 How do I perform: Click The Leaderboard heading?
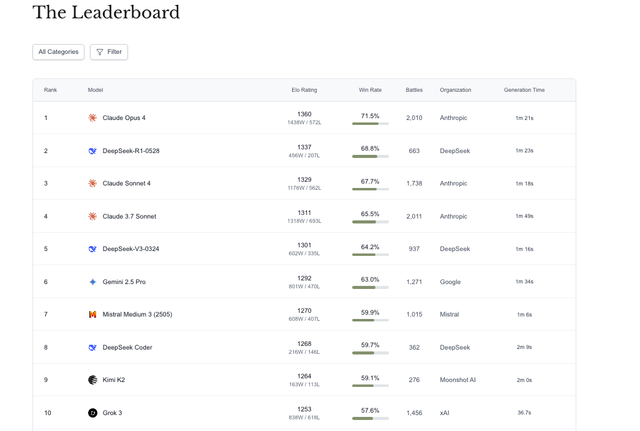(106, 12)
